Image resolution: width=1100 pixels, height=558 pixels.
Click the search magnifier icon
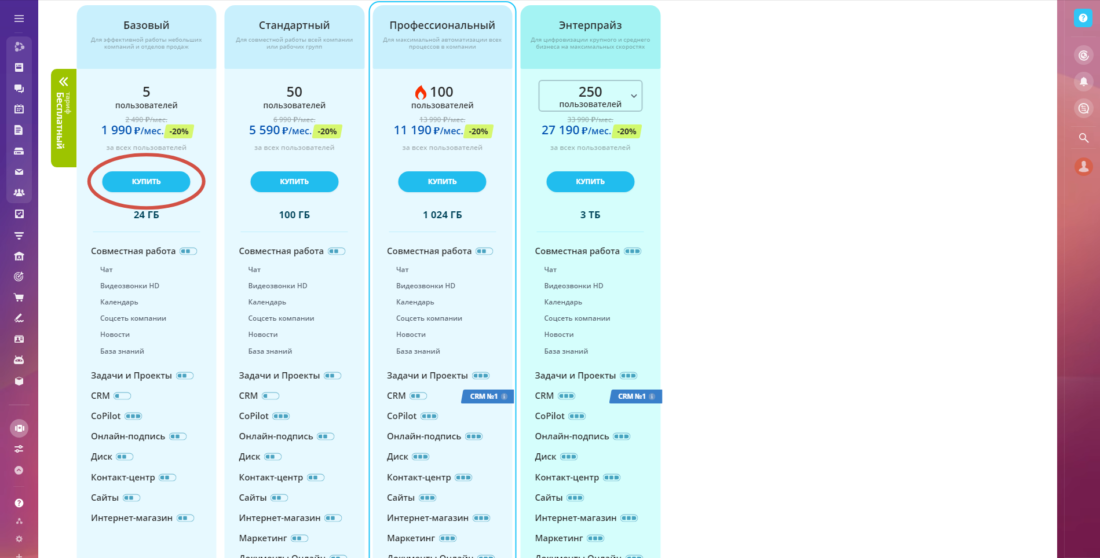(1082, 138)
